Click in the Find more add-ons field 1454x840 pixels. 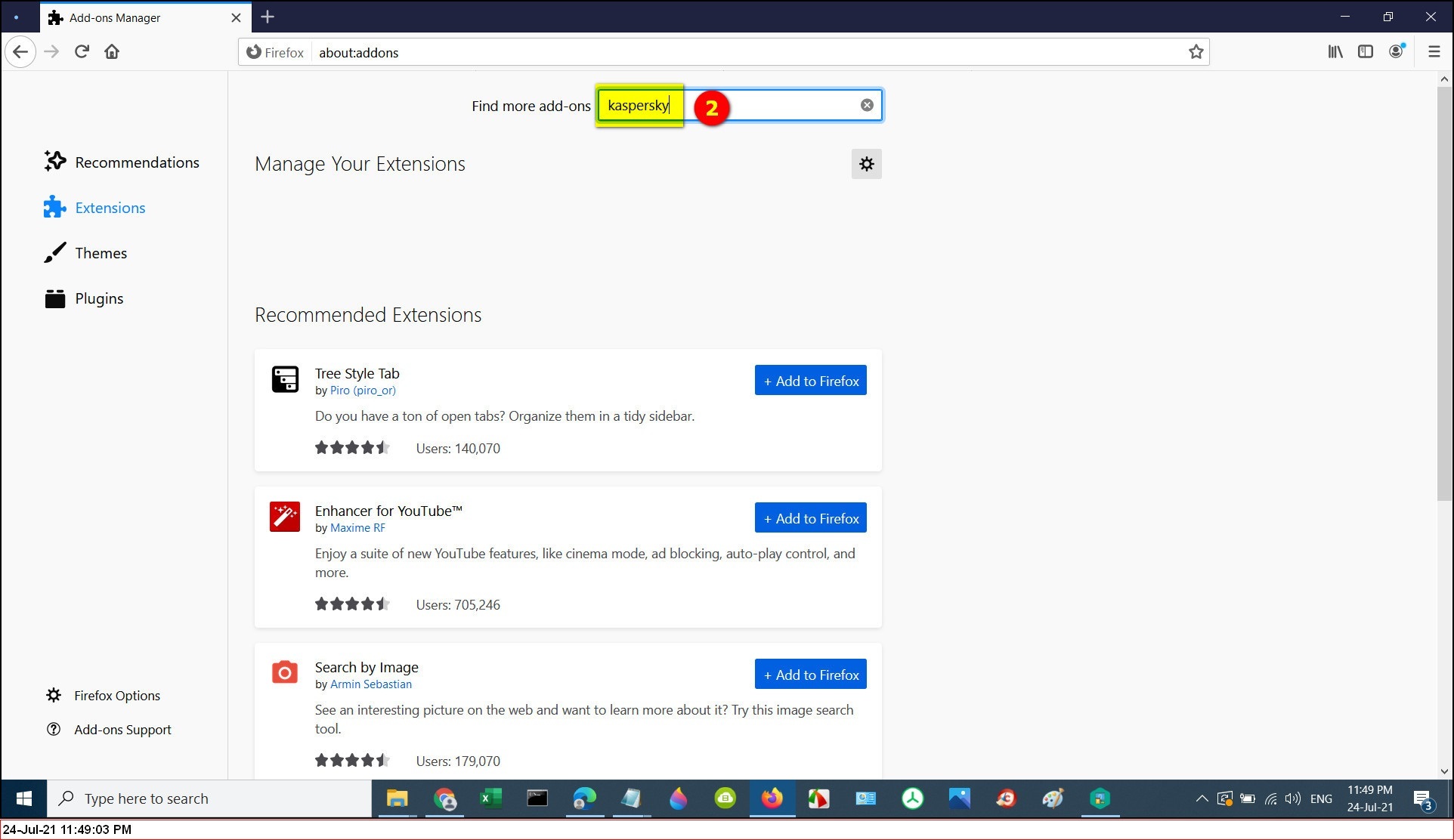click(786, 105)
